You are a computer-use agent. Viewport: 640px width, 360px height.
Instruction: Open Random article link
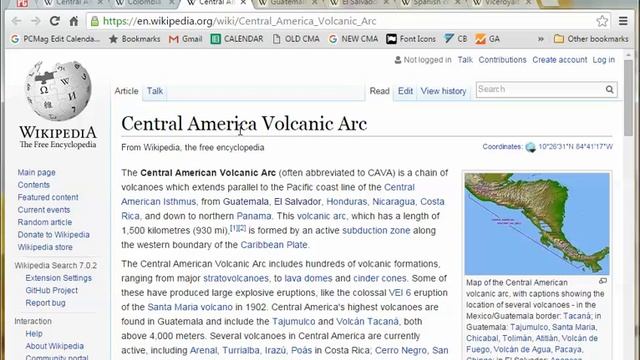click(x=44, y=222)
